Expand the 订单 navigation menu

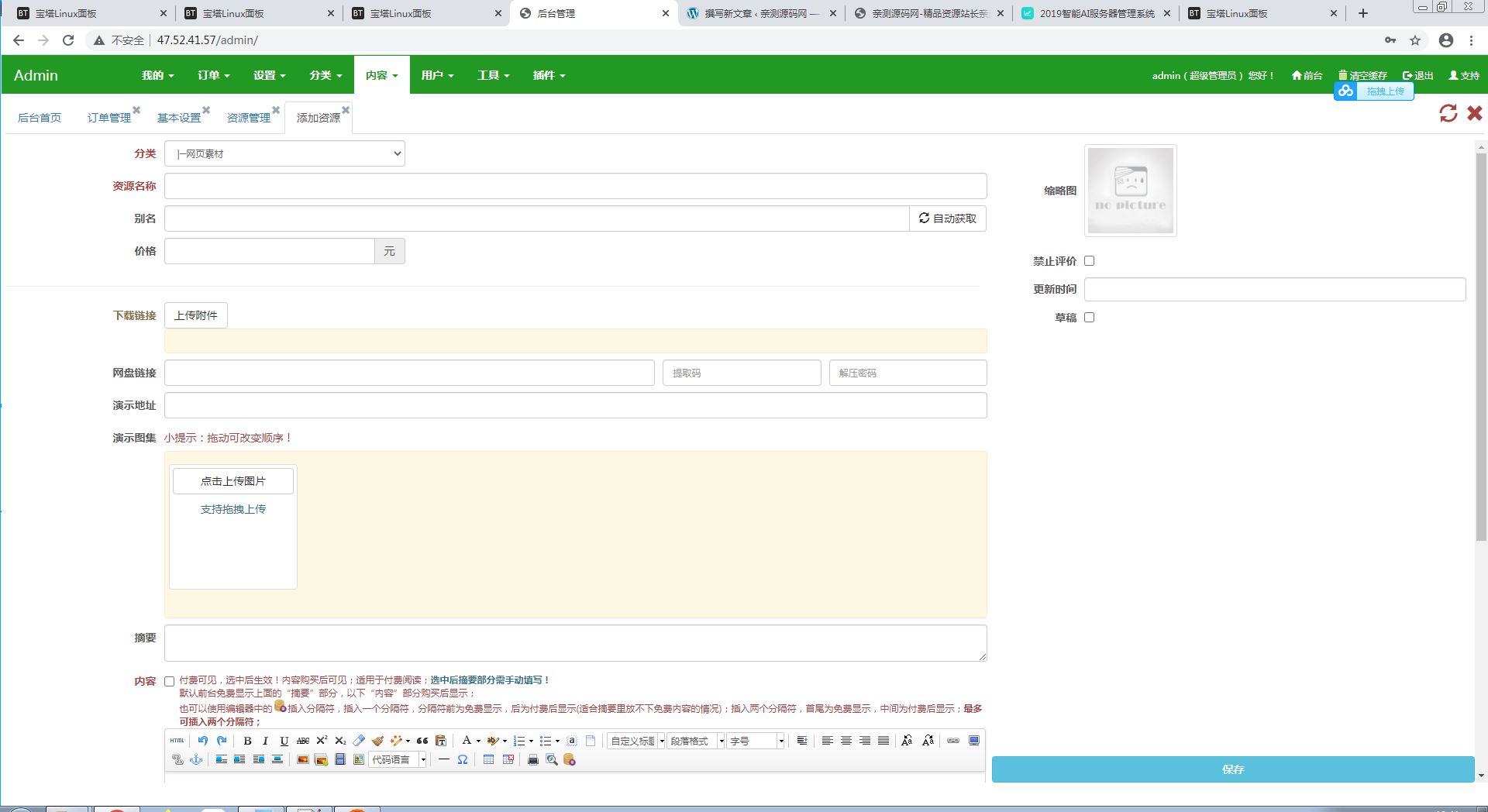(x=213, y=75)
